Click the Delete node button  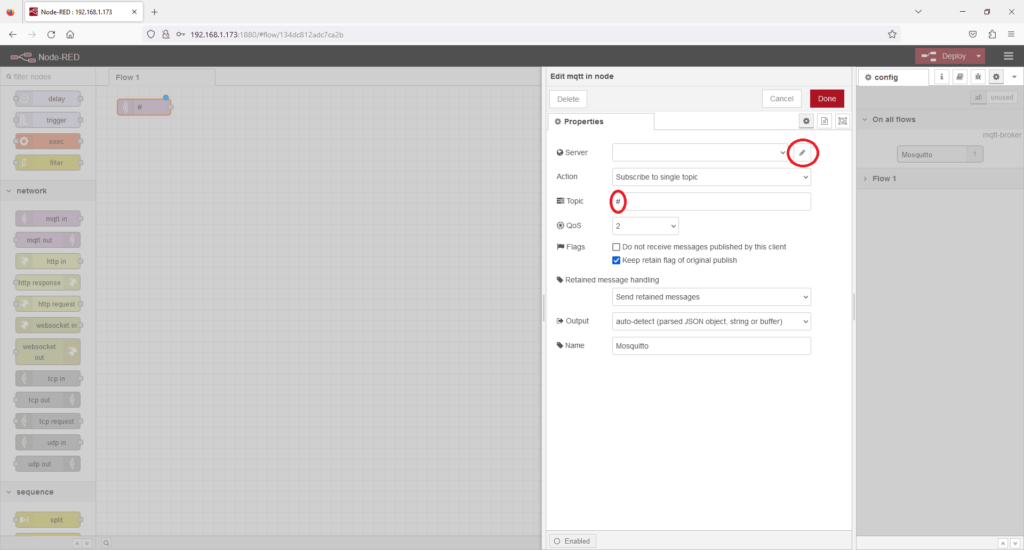568,99
